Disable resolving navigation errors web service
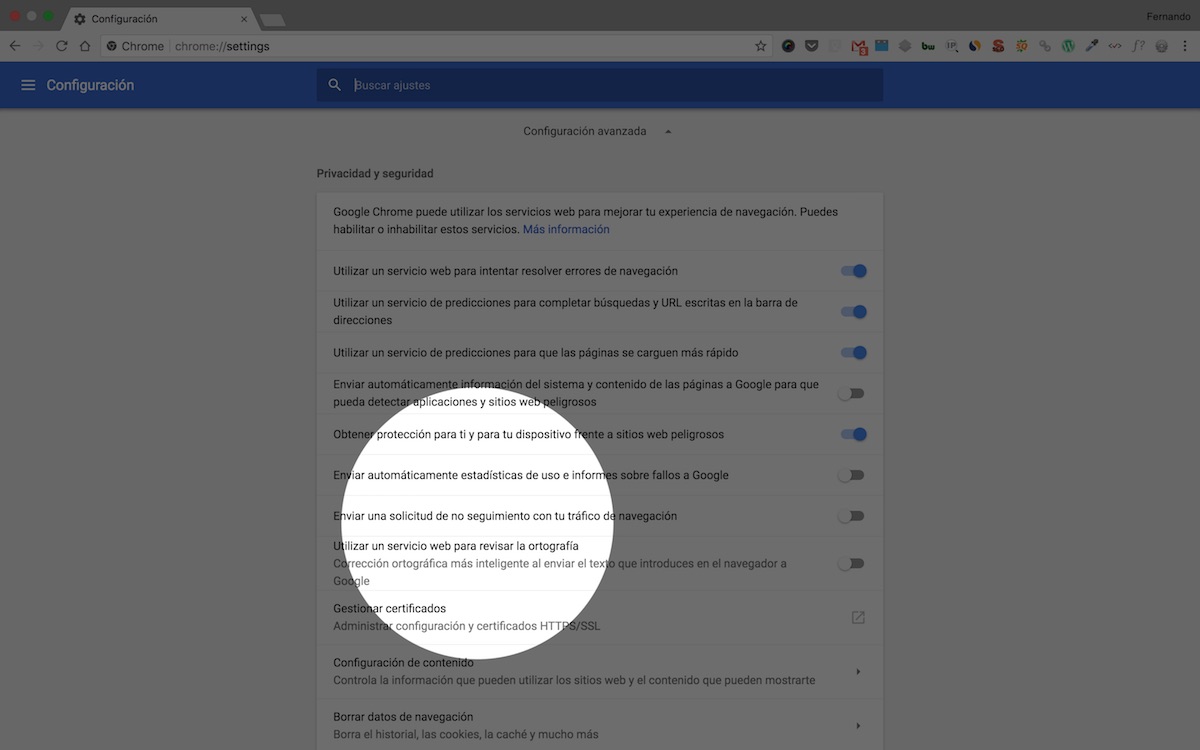Viewport: 1200px width, 750px height. pos(853,271)
